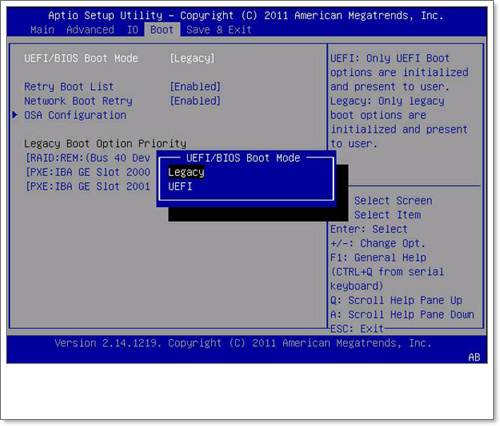This screenshot has height=426, width=500.
Task: Click the AB indicator in footer
Action: tap(474, 357)
